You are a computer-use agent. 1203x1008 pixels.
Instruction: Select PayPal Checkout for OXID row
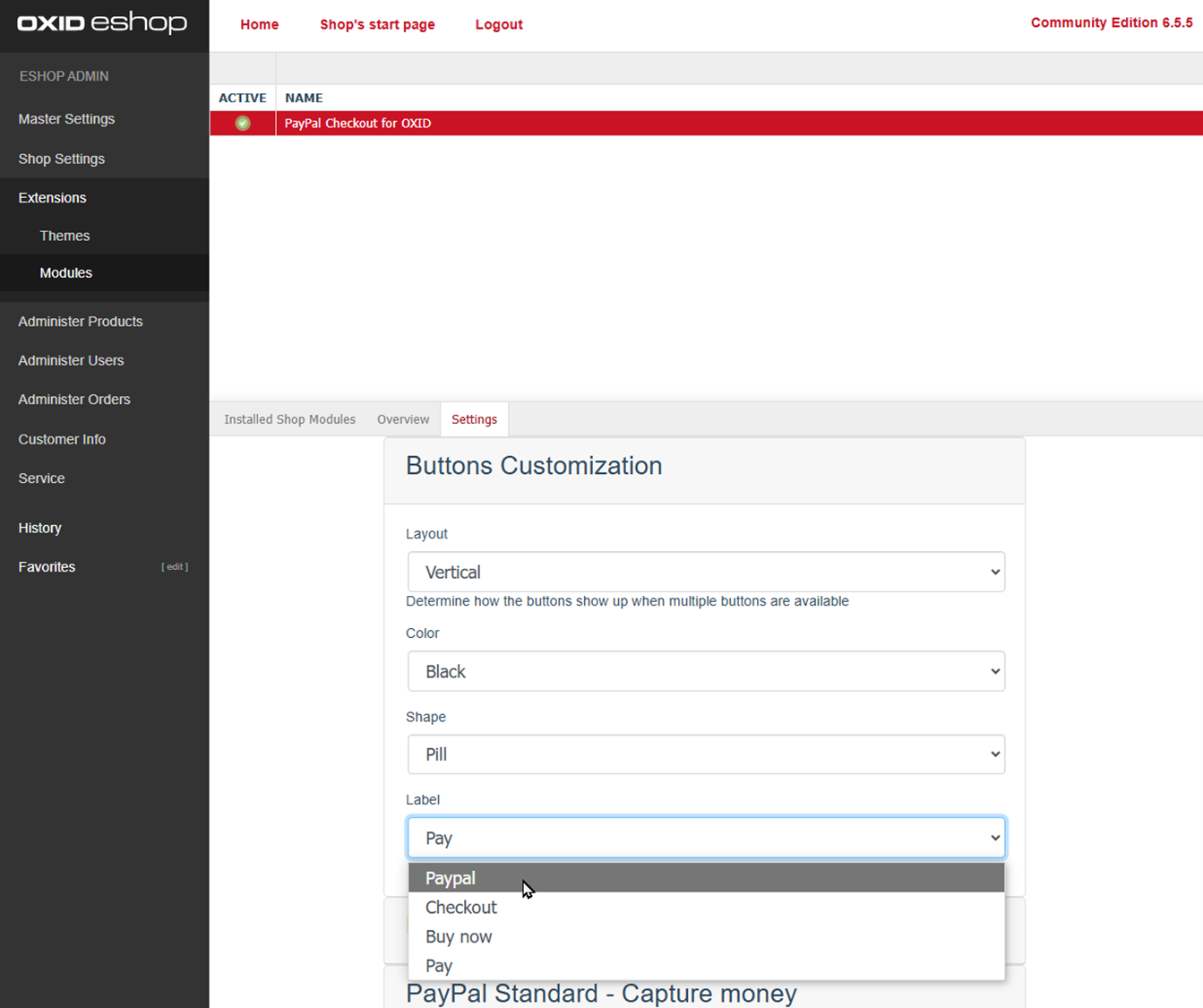point(357,124)
